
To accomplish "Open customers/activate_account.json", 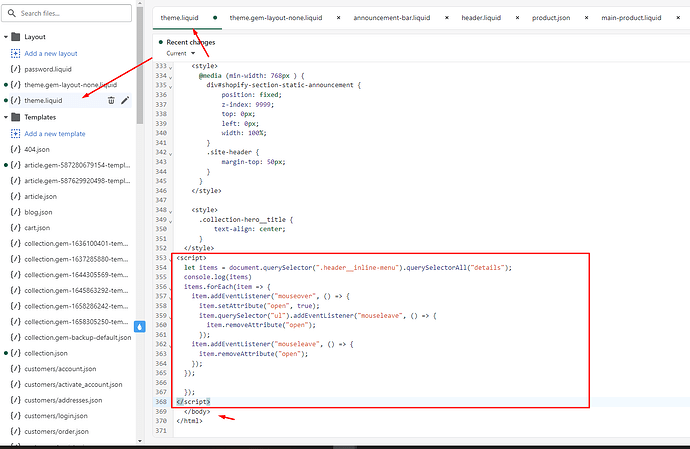I will click(73, 384).
